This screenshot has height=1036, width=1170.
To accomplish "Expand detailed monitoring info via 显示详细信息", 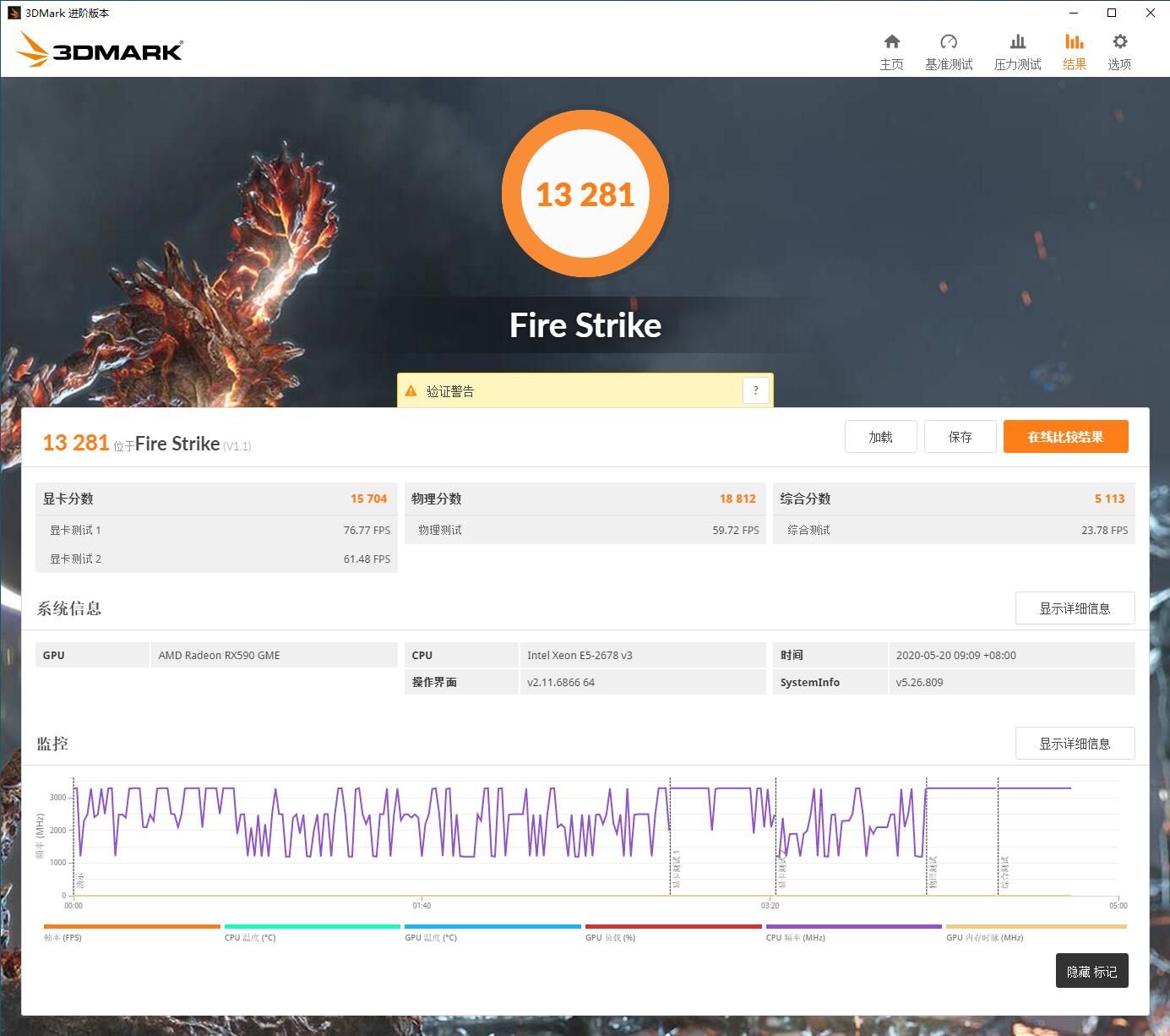I will 1075,743.
